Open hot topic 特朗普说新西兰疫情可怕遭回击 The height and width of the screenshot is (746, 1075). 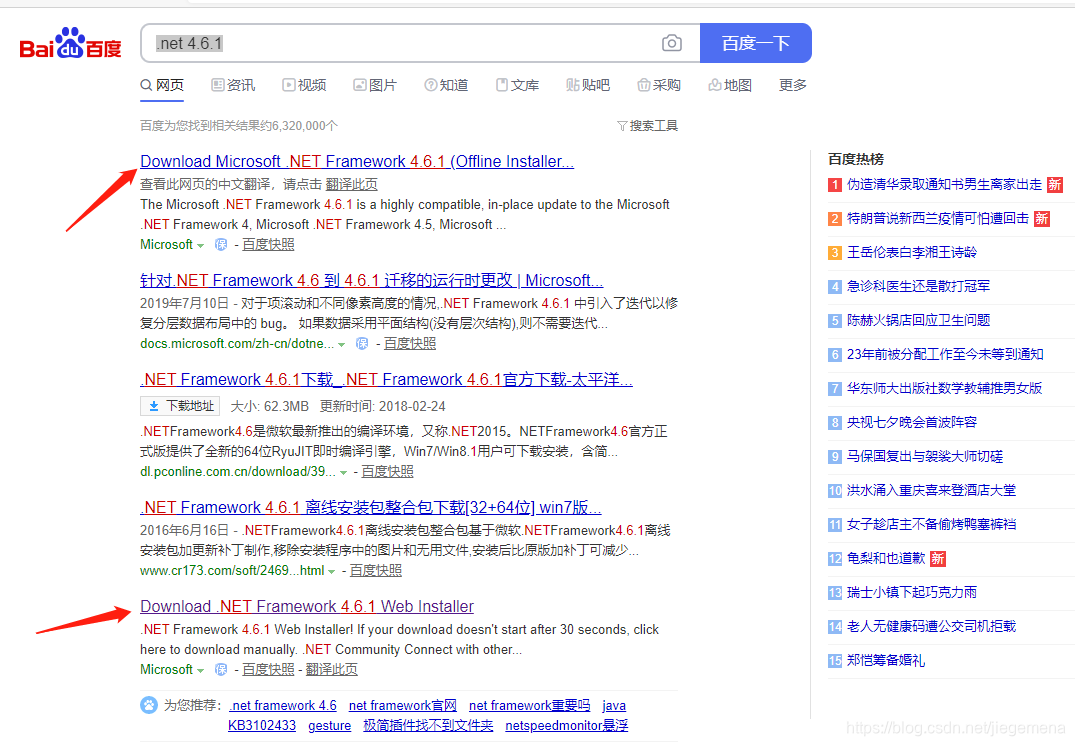(x=938, y=219)
